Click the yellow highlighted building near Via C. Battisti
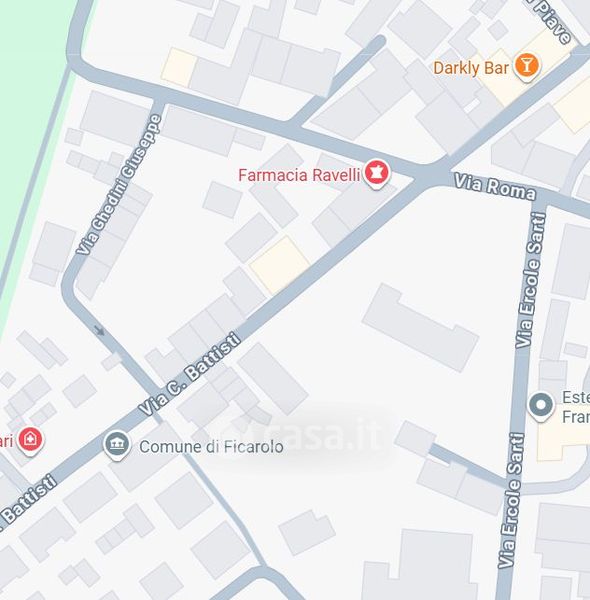 [x=280, y=265]
